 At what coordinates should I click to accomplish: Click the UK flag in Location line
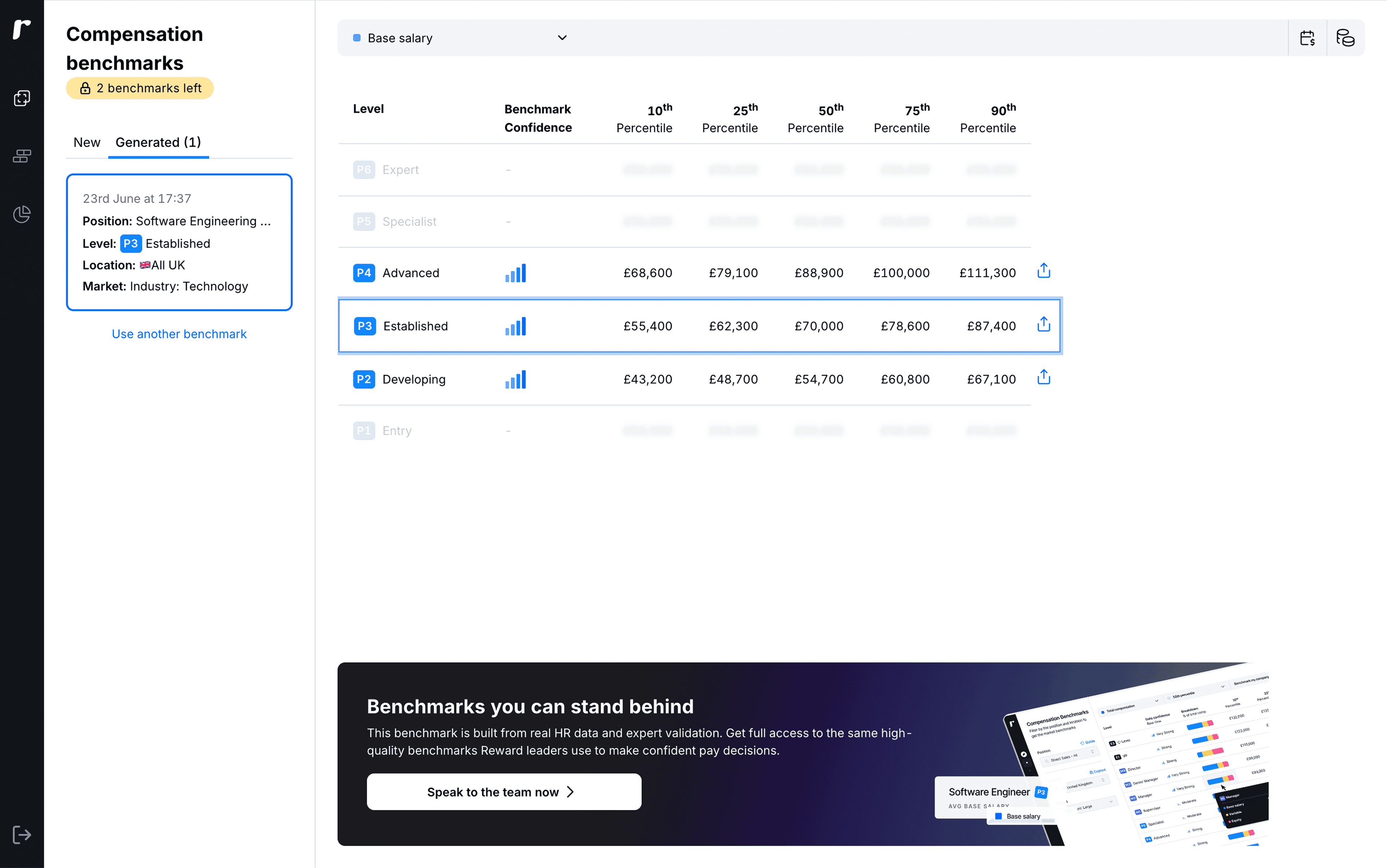pyautogui.click(x=145, y=265)
